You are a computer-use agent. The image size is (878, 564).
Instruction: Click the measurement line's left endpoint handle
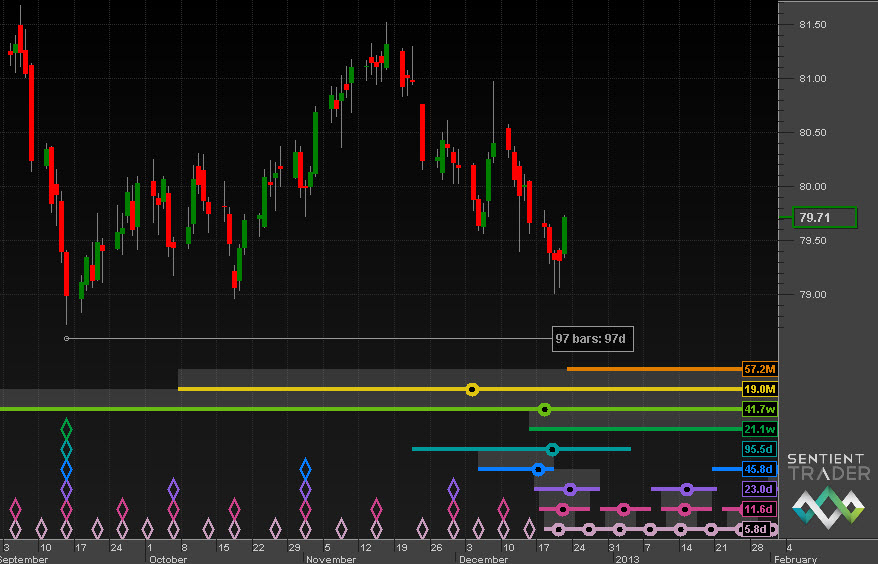[x=66, y=338]
